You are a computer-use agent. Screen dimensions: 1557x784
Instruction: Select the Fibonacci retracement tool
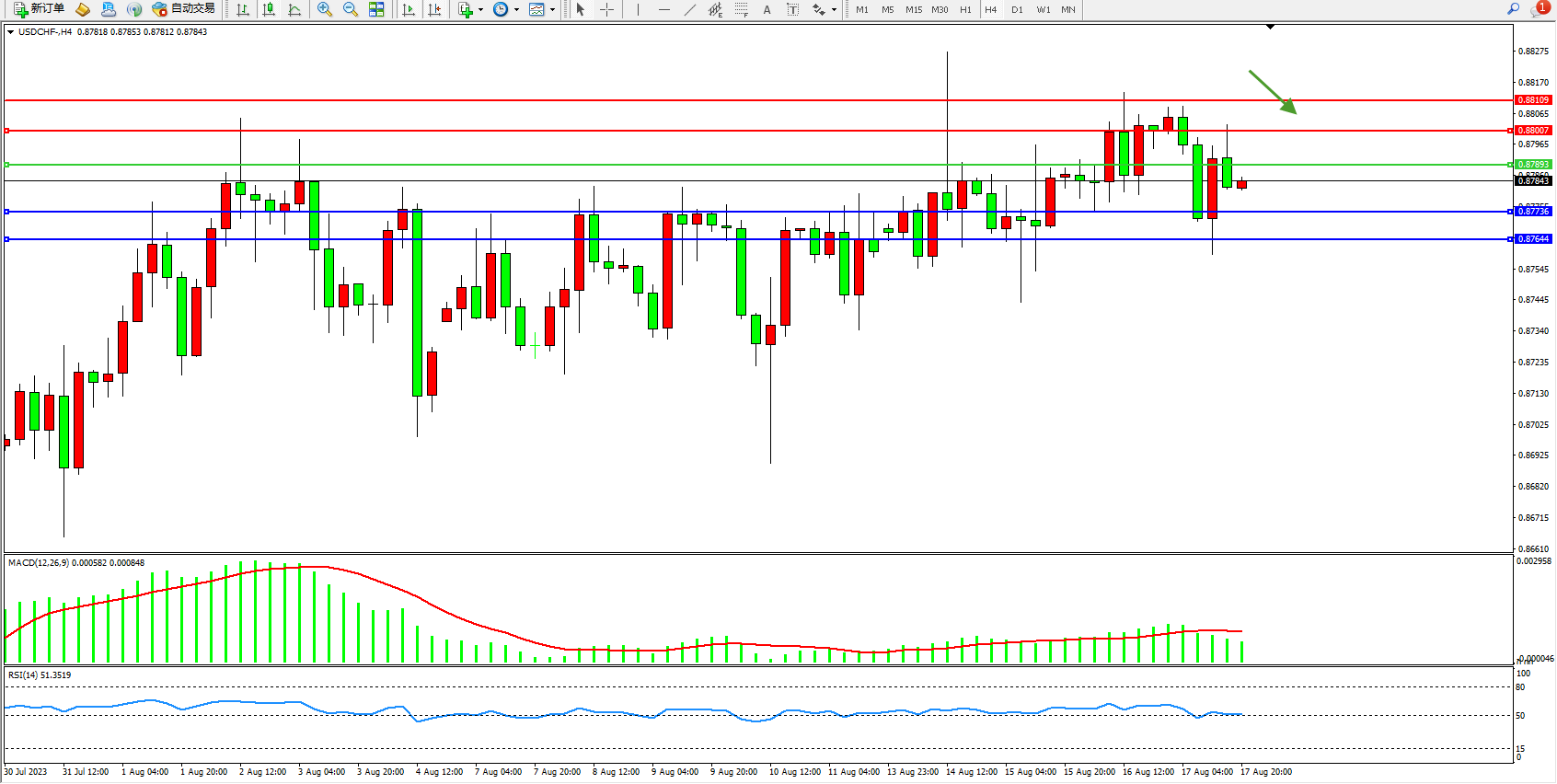click(741, 9)
